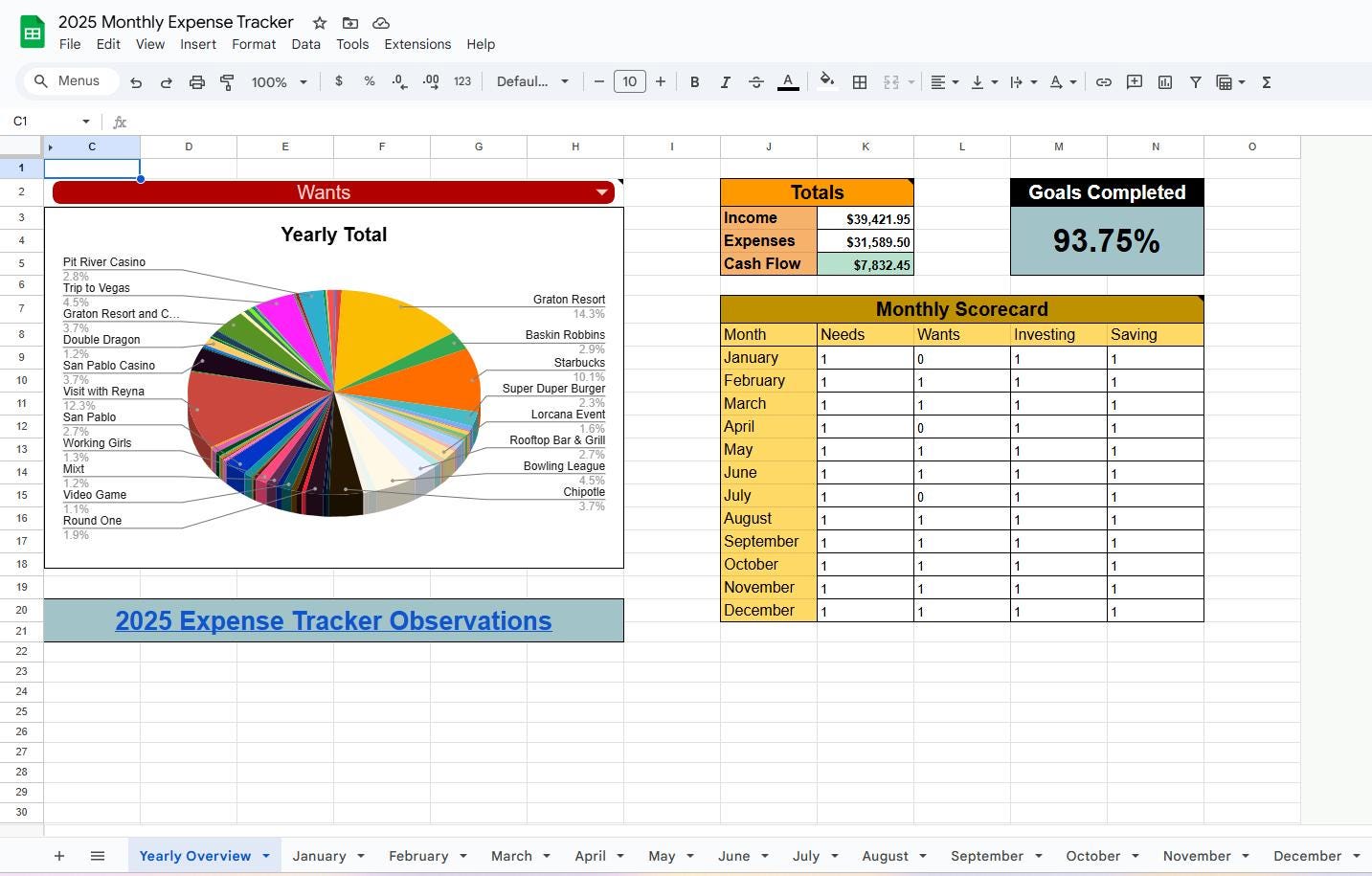Open the Insert menu
The height and width of the screenshot is (876, 1372).
(198, 44)
